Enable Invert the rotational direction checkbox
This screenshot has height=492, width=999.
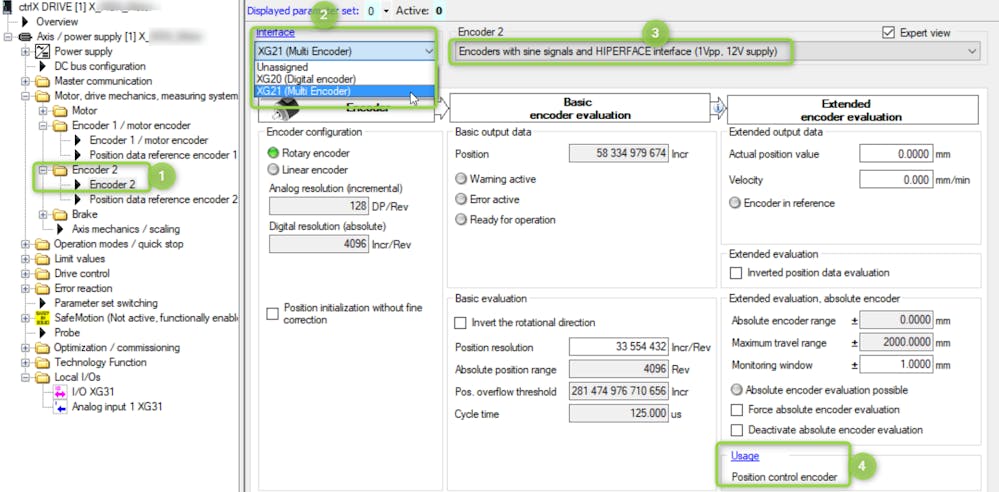click(x=461, y=323)
